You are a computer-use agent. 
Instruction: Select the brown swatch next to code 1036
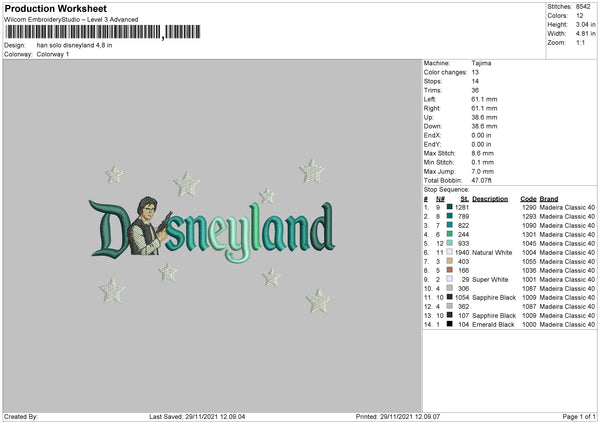point(450,270)
